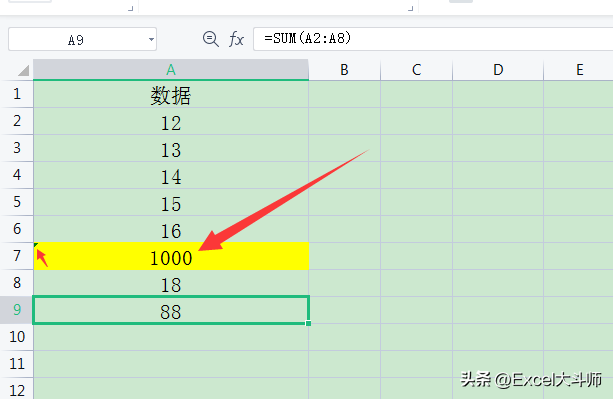This screenshot has width=613, height=399.
Task: Select the cell with value 15
Action: (x=171, y=202)
